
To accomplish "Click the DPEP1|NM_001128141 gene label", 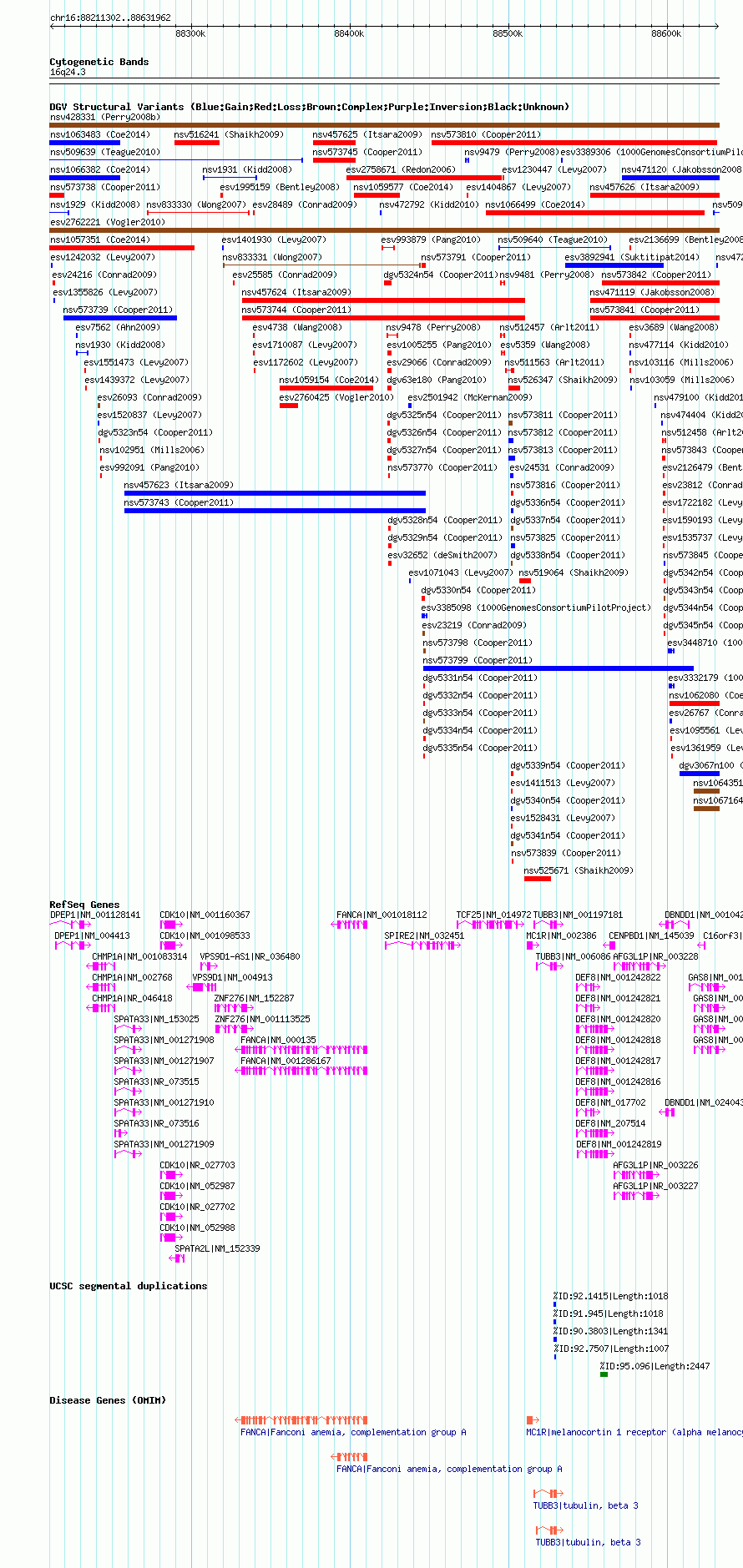I will [x=95, y=915].
